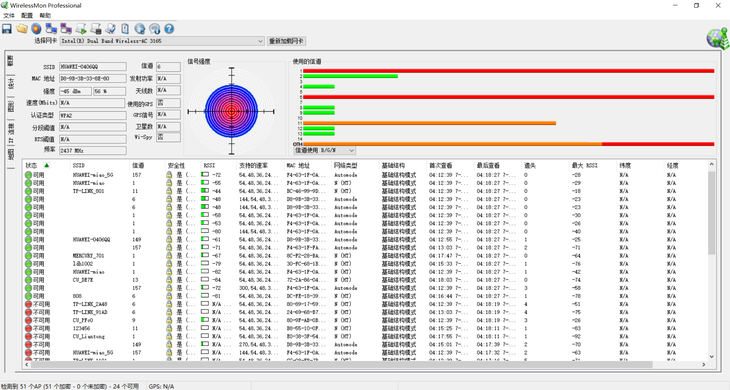Open the 文件 menu
Viewport: 730px width, 390px height.
click(9, 16)
